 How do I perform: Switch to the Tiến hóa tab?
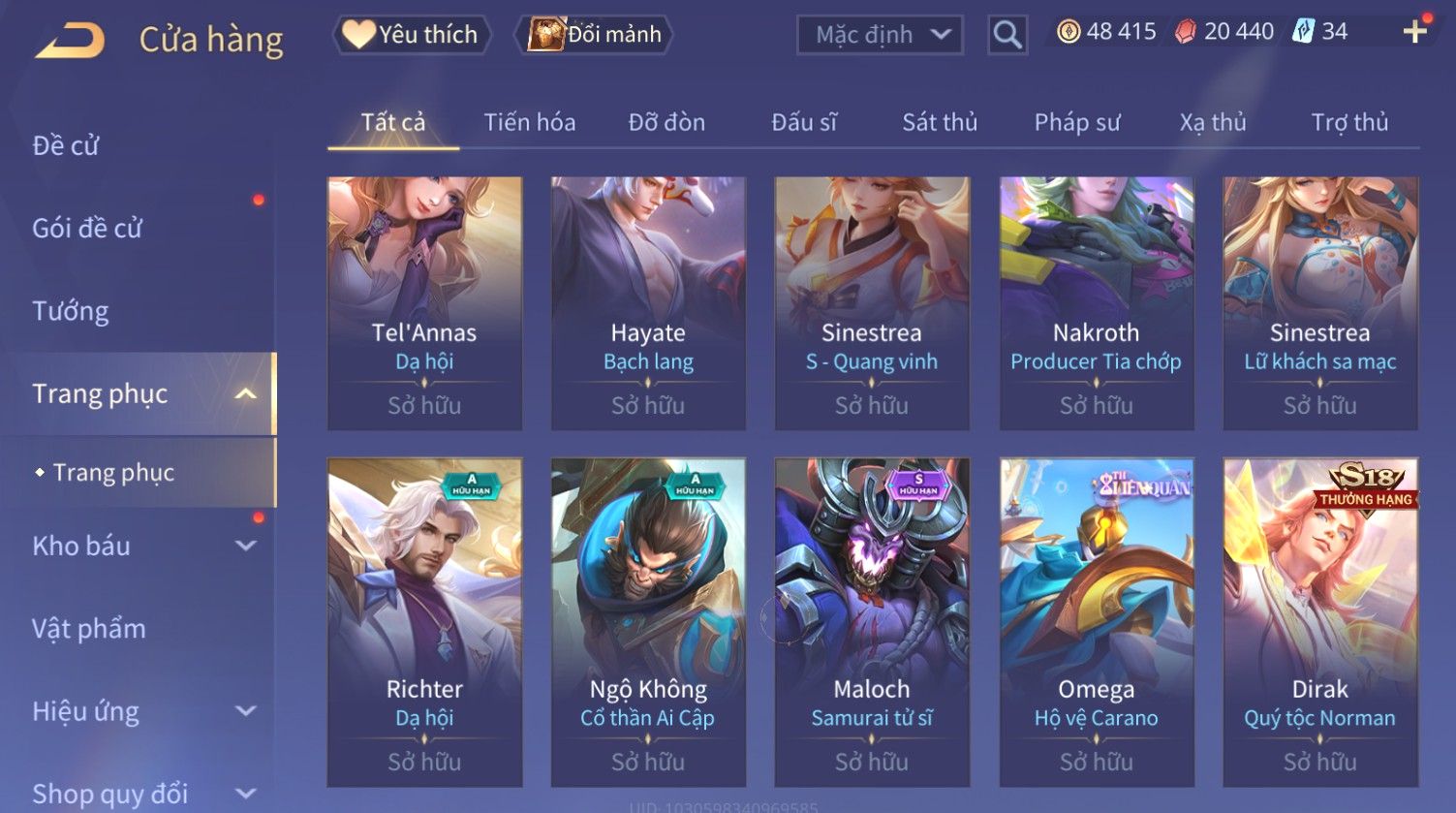tap(530, 122)
